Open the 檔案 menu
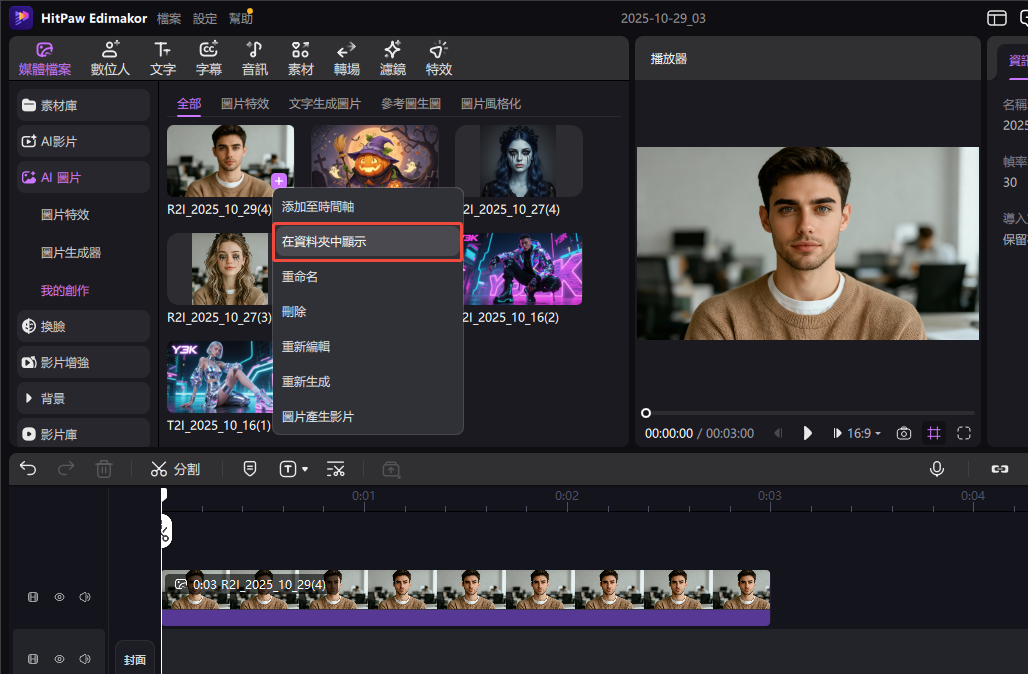The height and width of the screenshot is (674, 1028). [x=169, y=17]
